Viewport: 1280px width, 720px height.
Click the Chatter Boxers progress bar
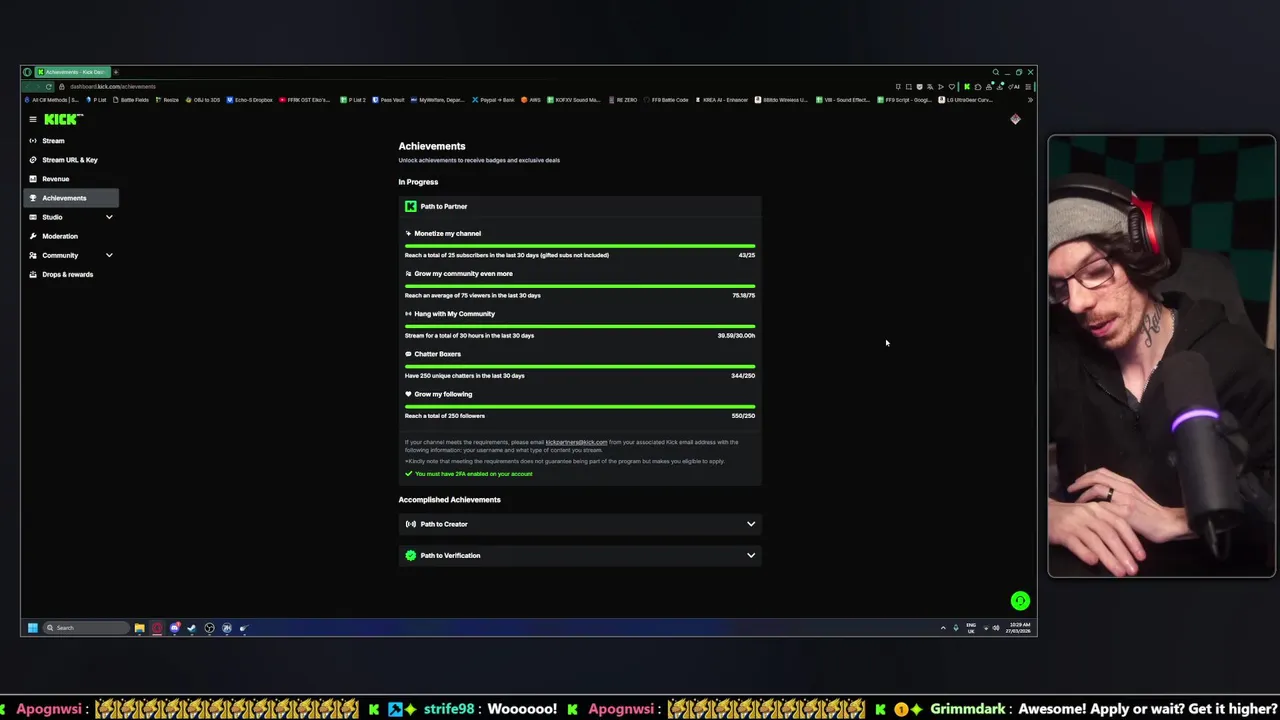[x=580, y=366]
